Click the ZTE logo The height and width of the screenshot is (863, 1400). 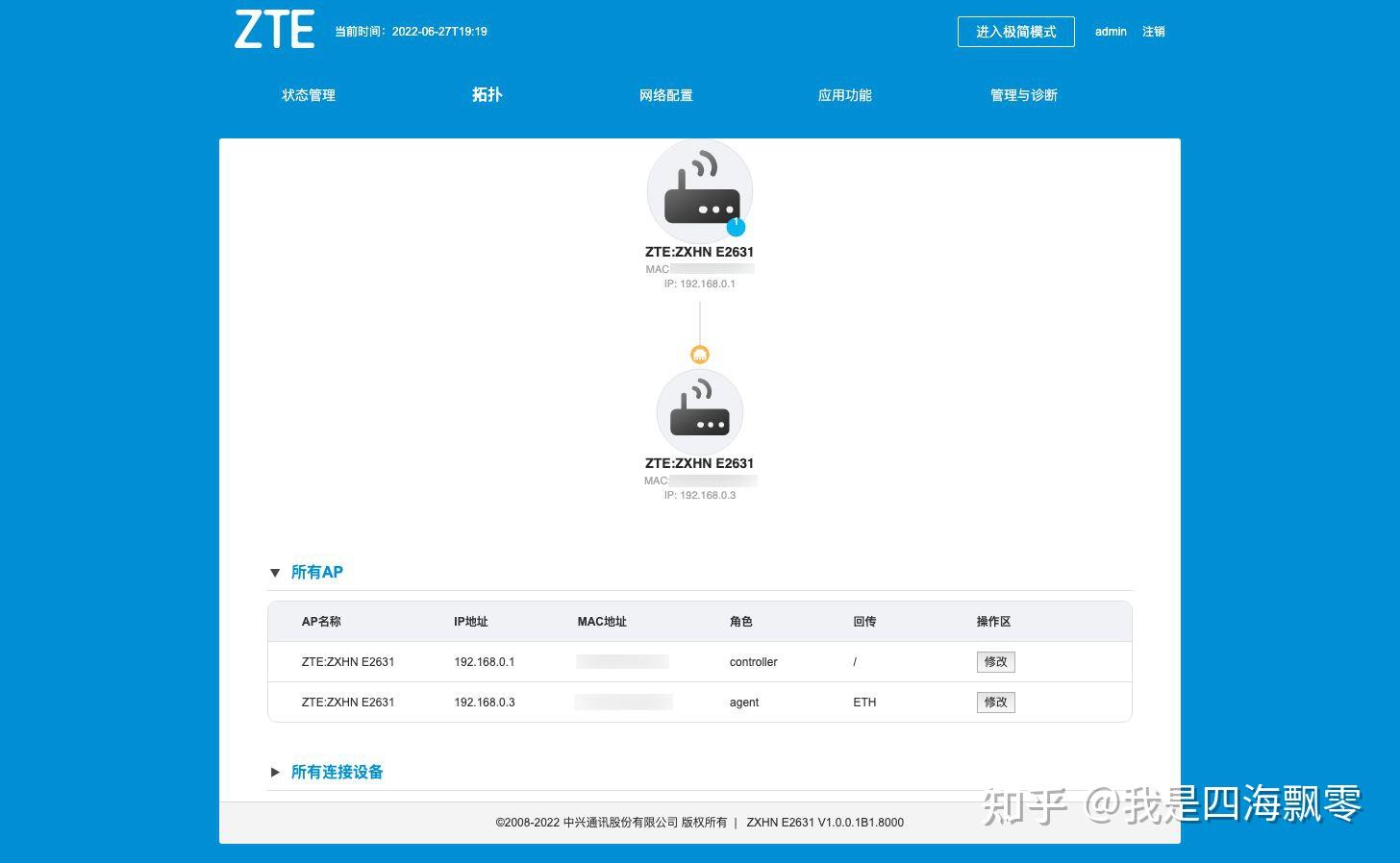(274, 29)
